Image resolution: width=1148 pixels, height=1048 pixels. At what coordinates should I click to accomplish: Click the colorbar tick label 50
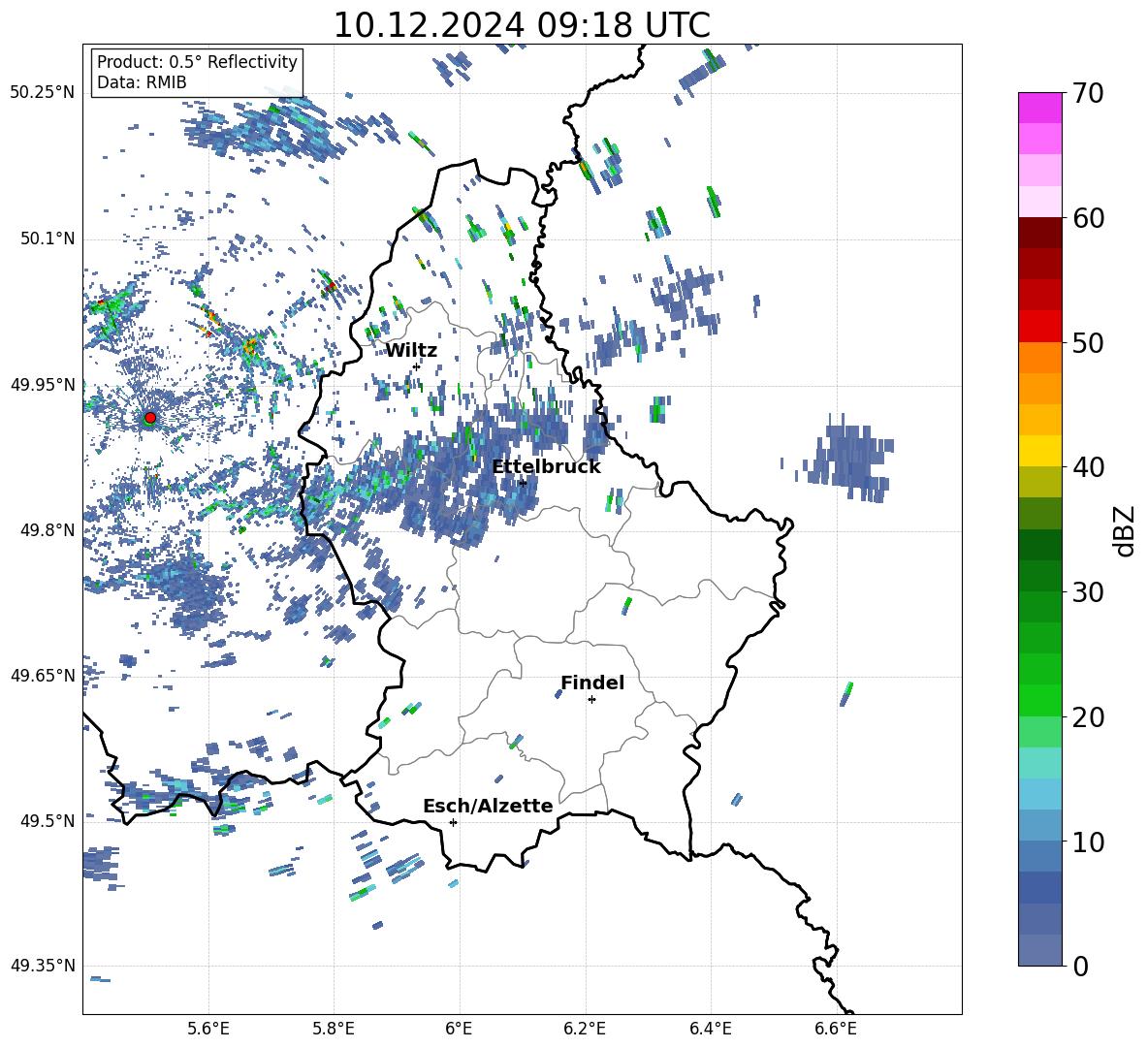pos(1088,343)
